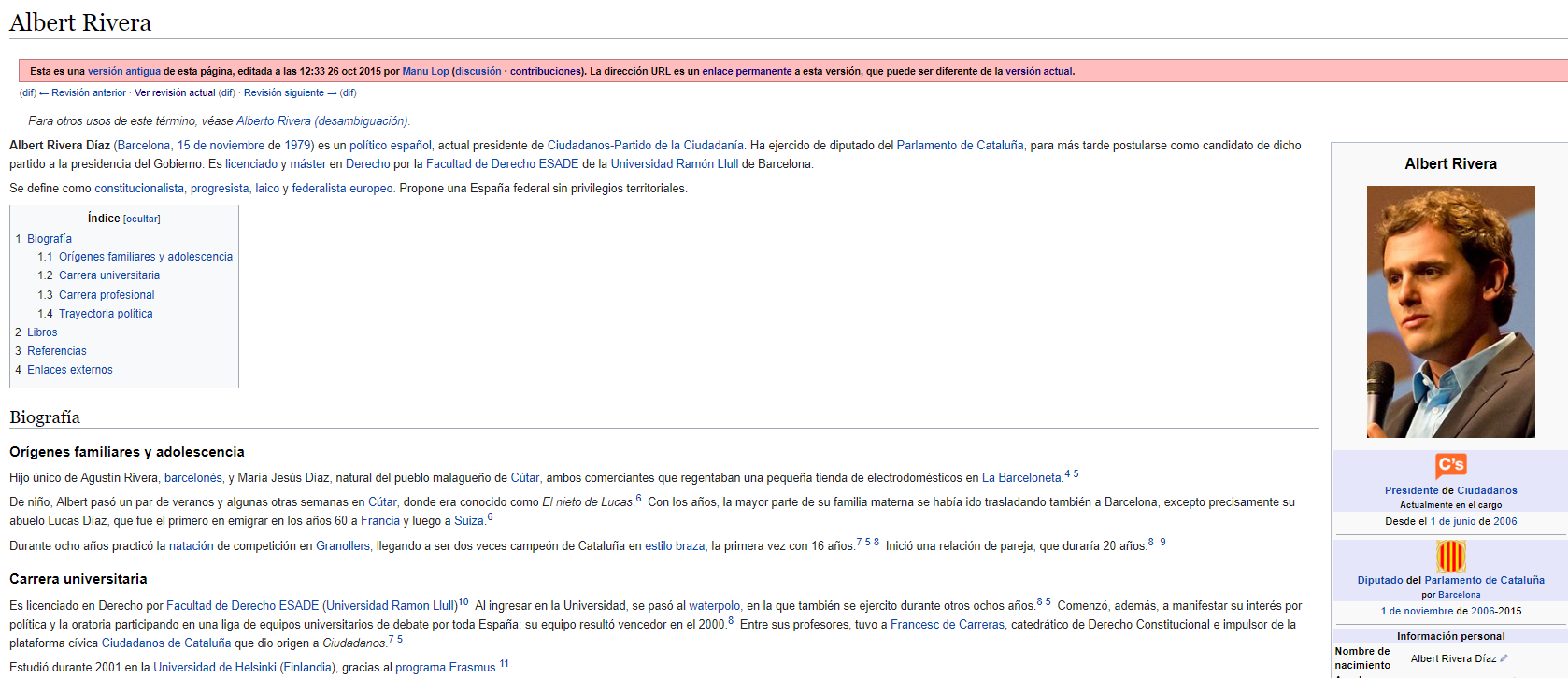Open Alberto Rivera (desambiguación) link
Viewport: 1568px width, 678px height.
pos(322,121)
